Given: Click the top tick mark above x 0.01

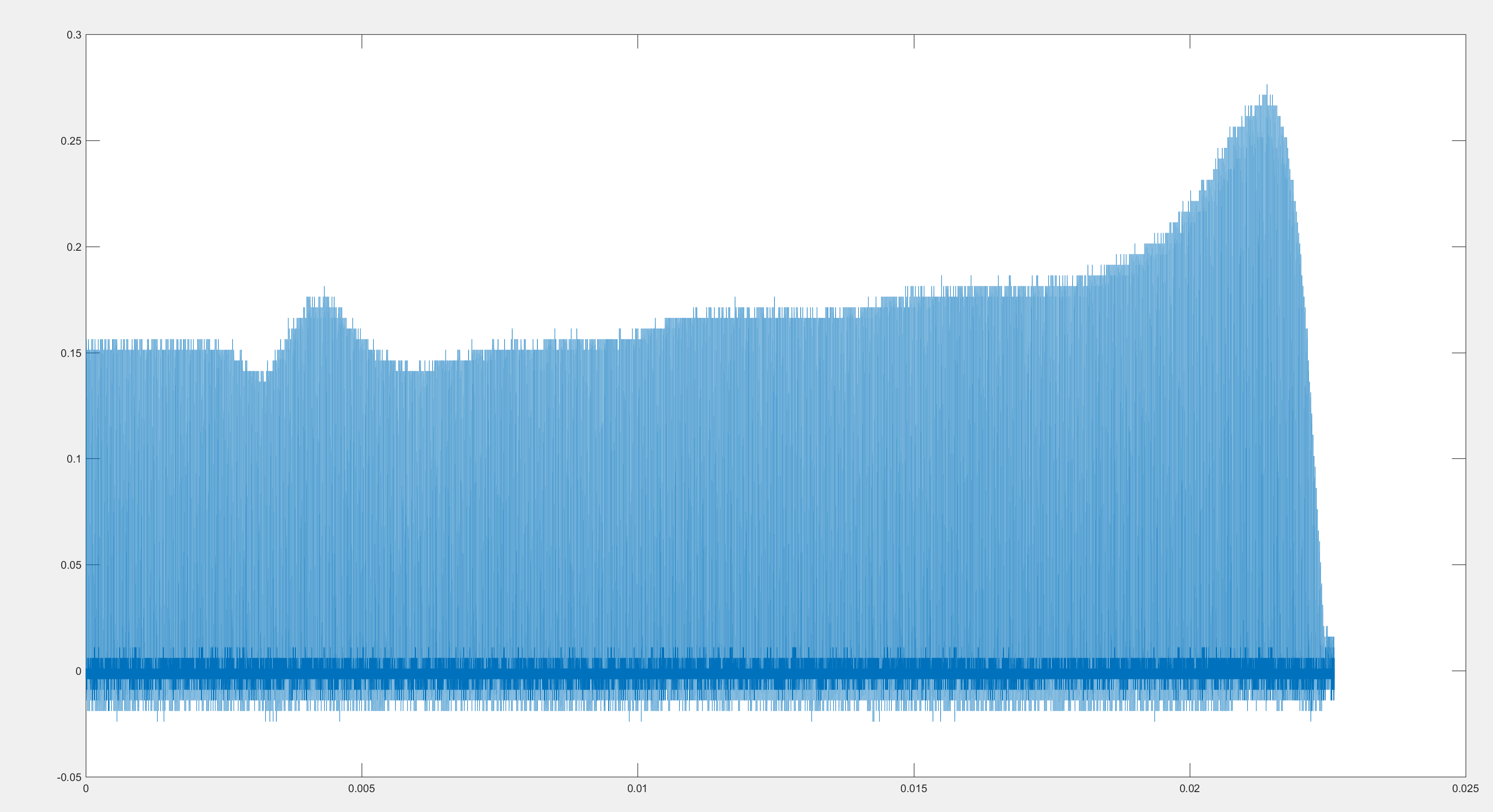Looking at the screenshot, I should tap(638, 41).
